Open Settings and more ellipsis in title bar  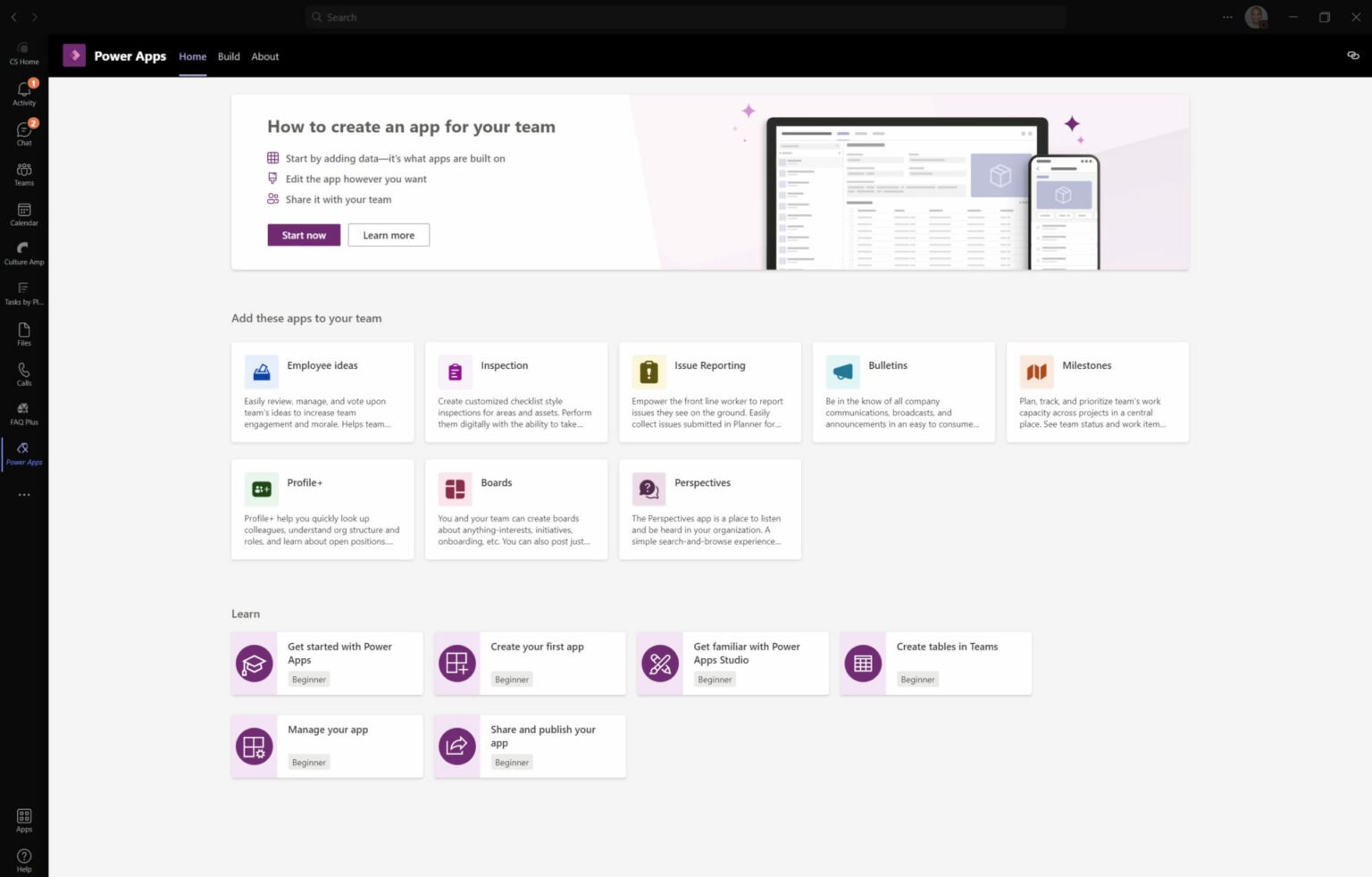[x=1227, y=17]
